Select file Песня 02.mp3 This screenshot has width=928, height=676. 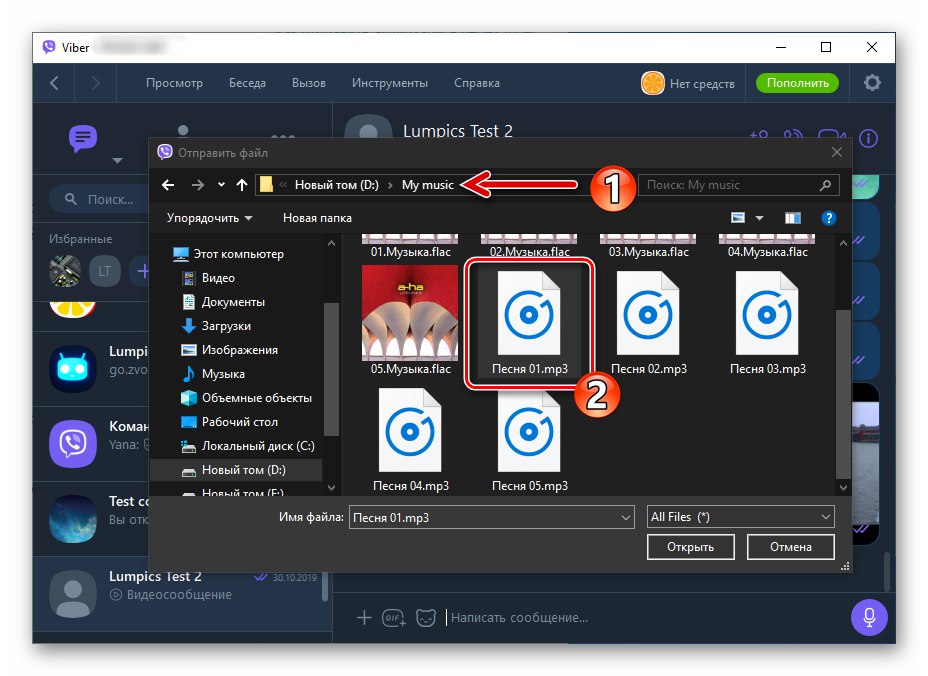coord(648,323)
